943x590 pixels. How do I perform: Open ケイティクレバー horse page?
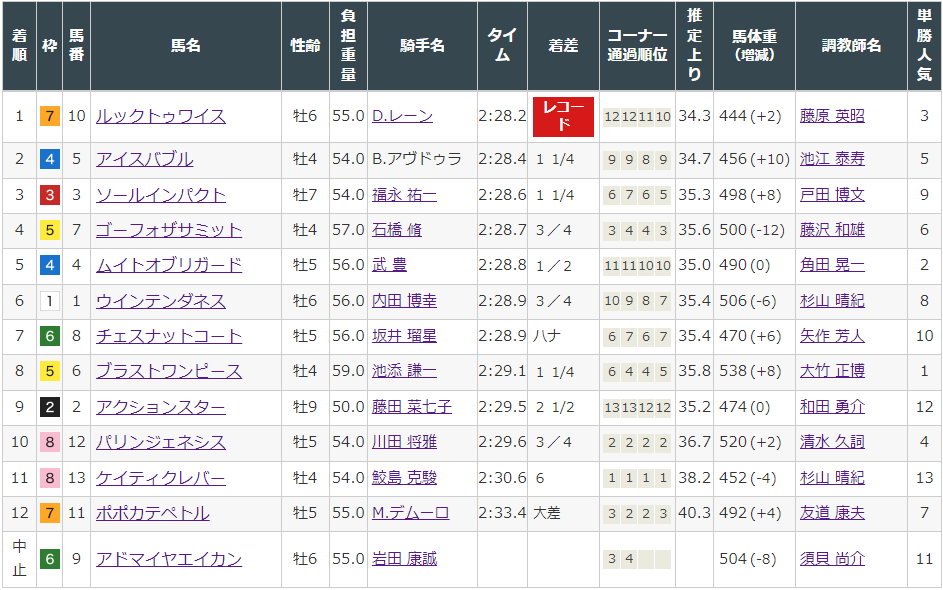pyautogui.click(x=161, y=478)
